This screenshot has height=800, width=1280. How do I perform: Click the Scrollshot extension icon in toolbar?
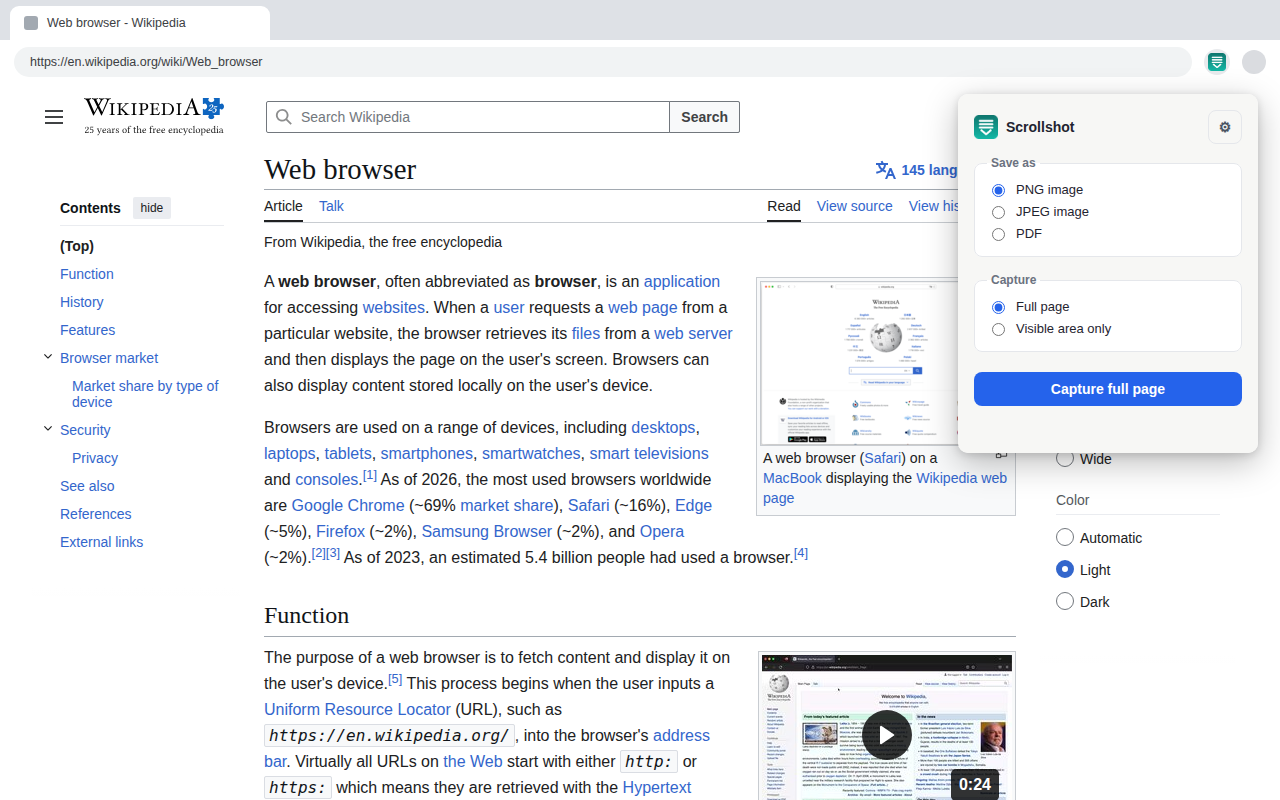coord(1217,62)
